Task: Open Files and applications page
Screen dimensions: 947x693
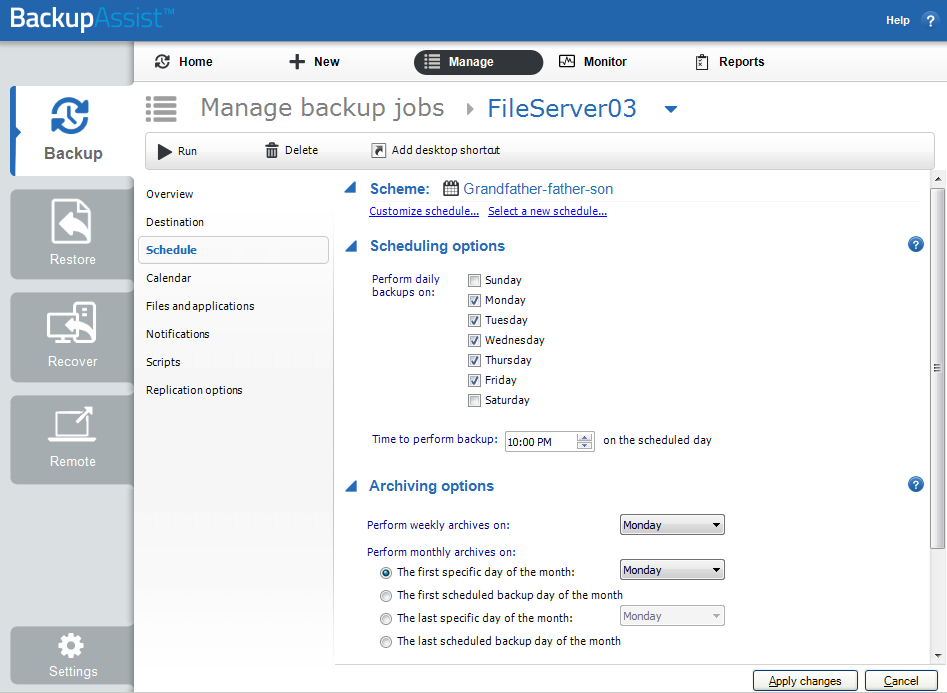Action: point(200,306)
